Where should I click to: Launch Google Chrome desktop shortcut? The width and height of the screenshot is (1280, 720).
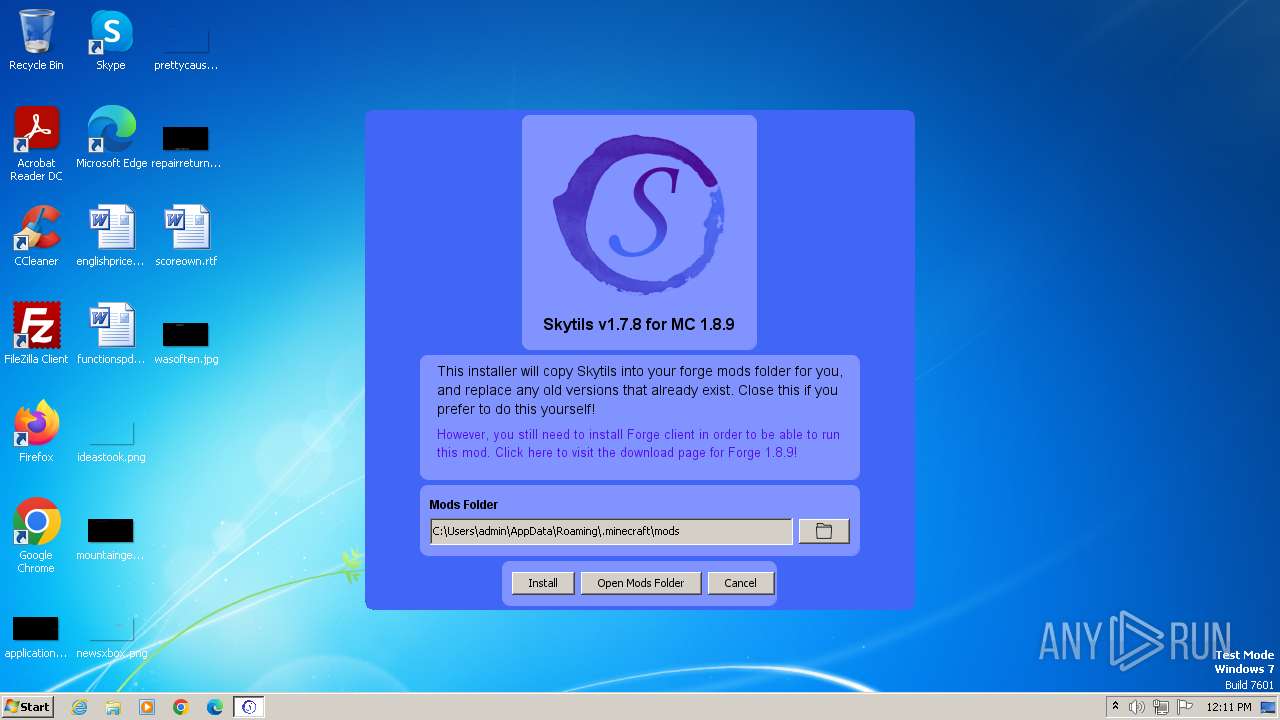[36, 536]
